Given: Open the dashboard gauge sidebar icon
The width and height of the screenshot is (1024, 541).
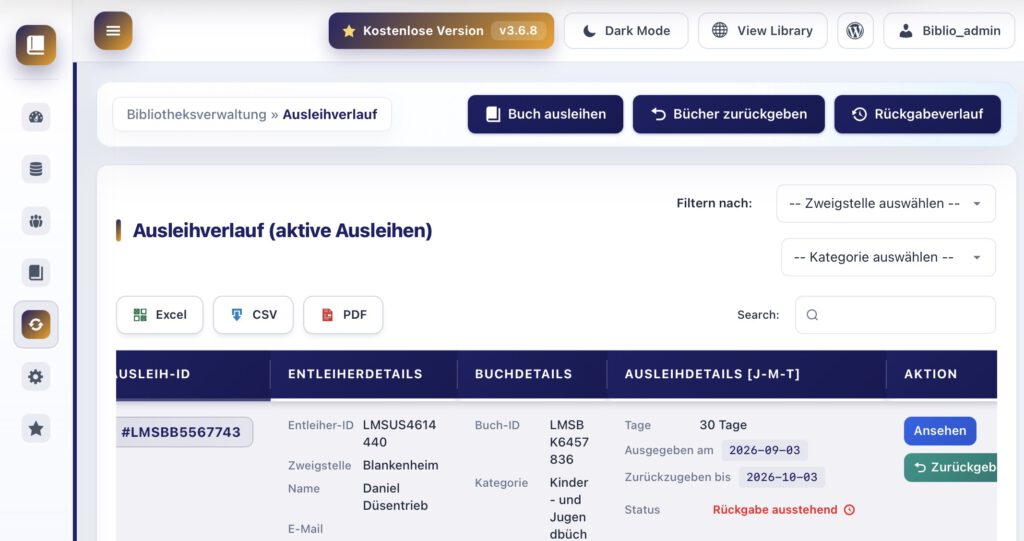Looking at the screenshot, I should coord(36,117).
